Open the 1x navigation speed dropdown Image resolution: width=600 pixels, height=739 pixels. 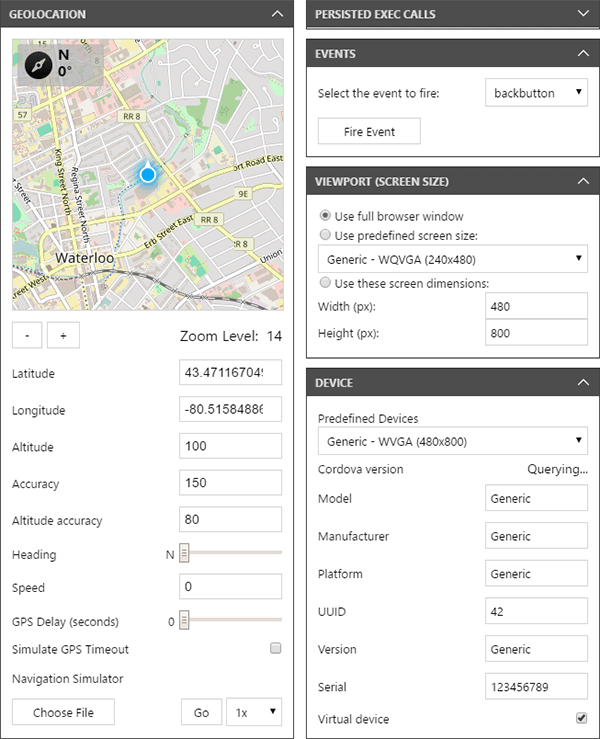click(x=254, y=712)
